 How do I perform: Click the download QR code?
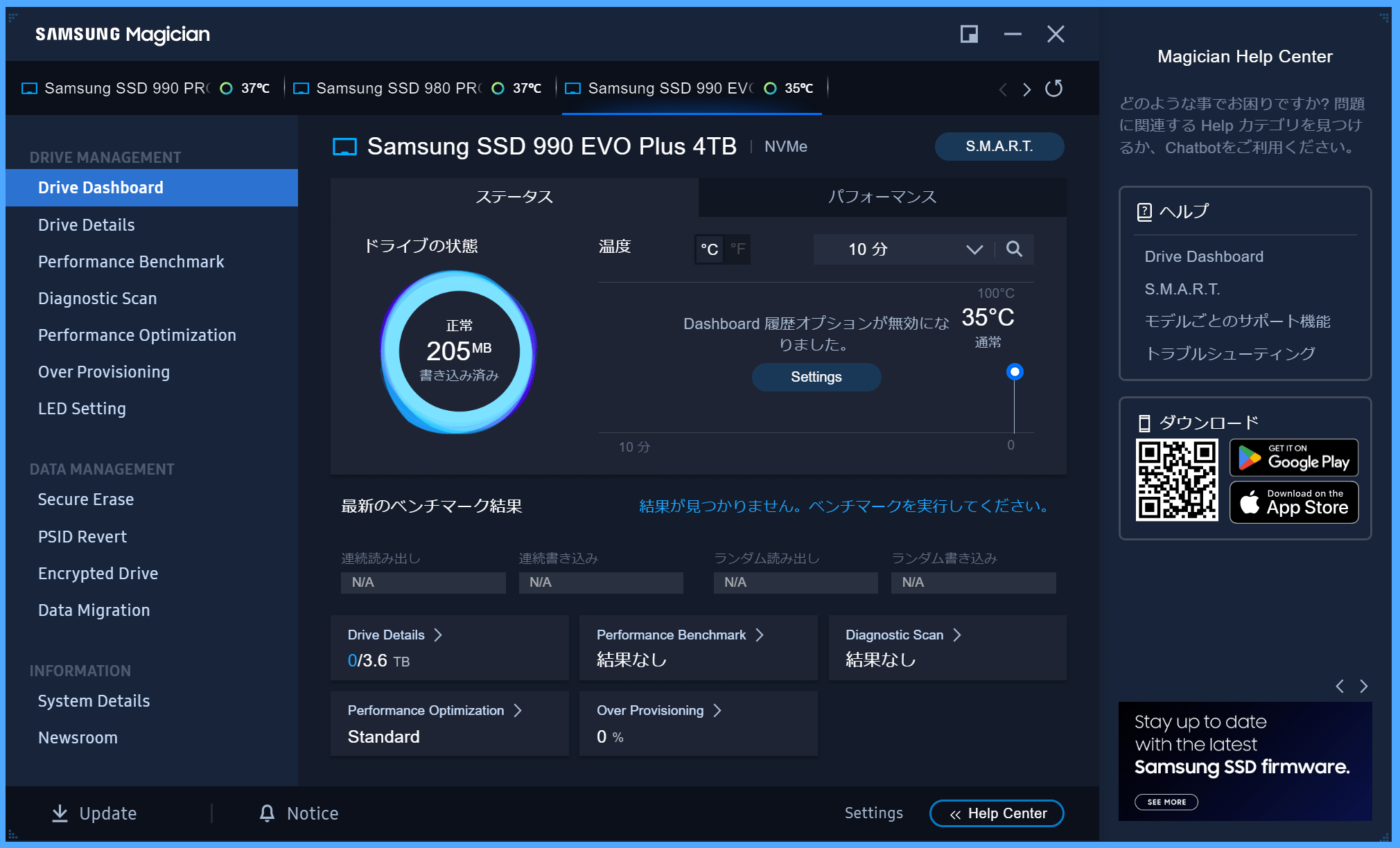(1177, 480)
